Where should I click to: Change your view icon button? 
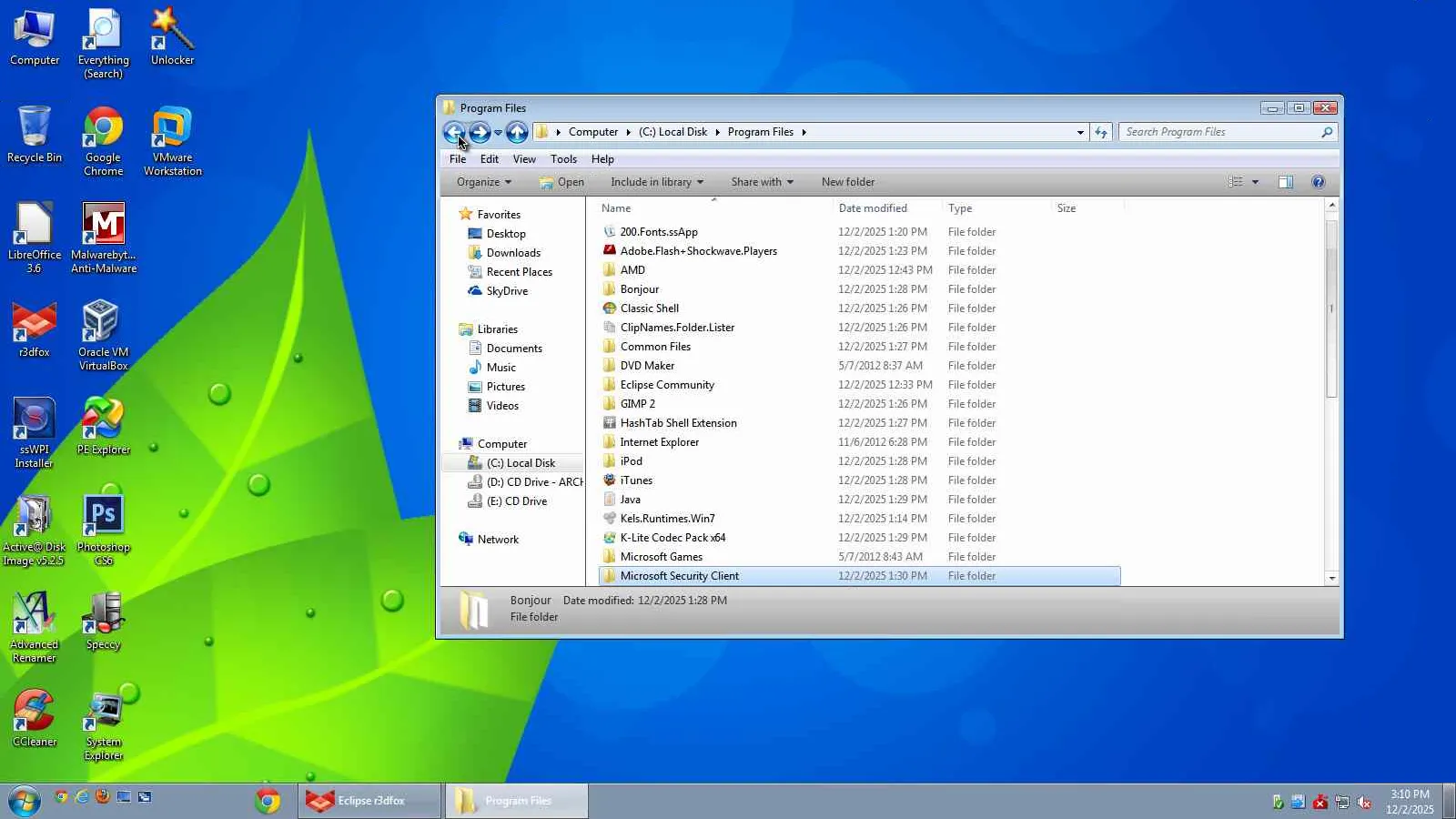[1235, 182]
